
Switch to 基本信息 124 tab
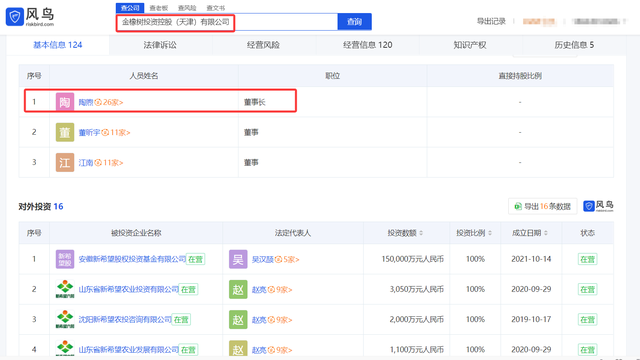[x=58, y=45]
